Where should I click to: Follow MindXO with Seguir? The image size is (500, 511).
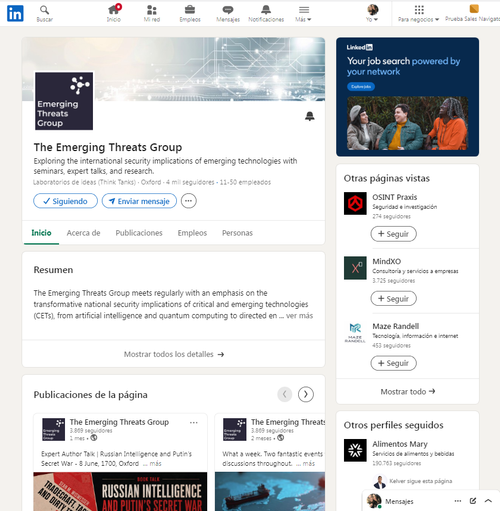pyautogui.click(x=394, y=298)
